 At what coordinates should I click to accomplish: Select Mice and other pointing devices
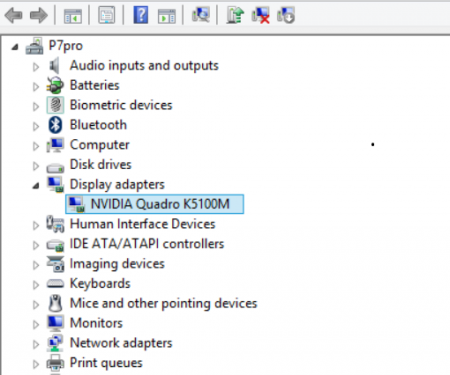(x=163, y=303)
